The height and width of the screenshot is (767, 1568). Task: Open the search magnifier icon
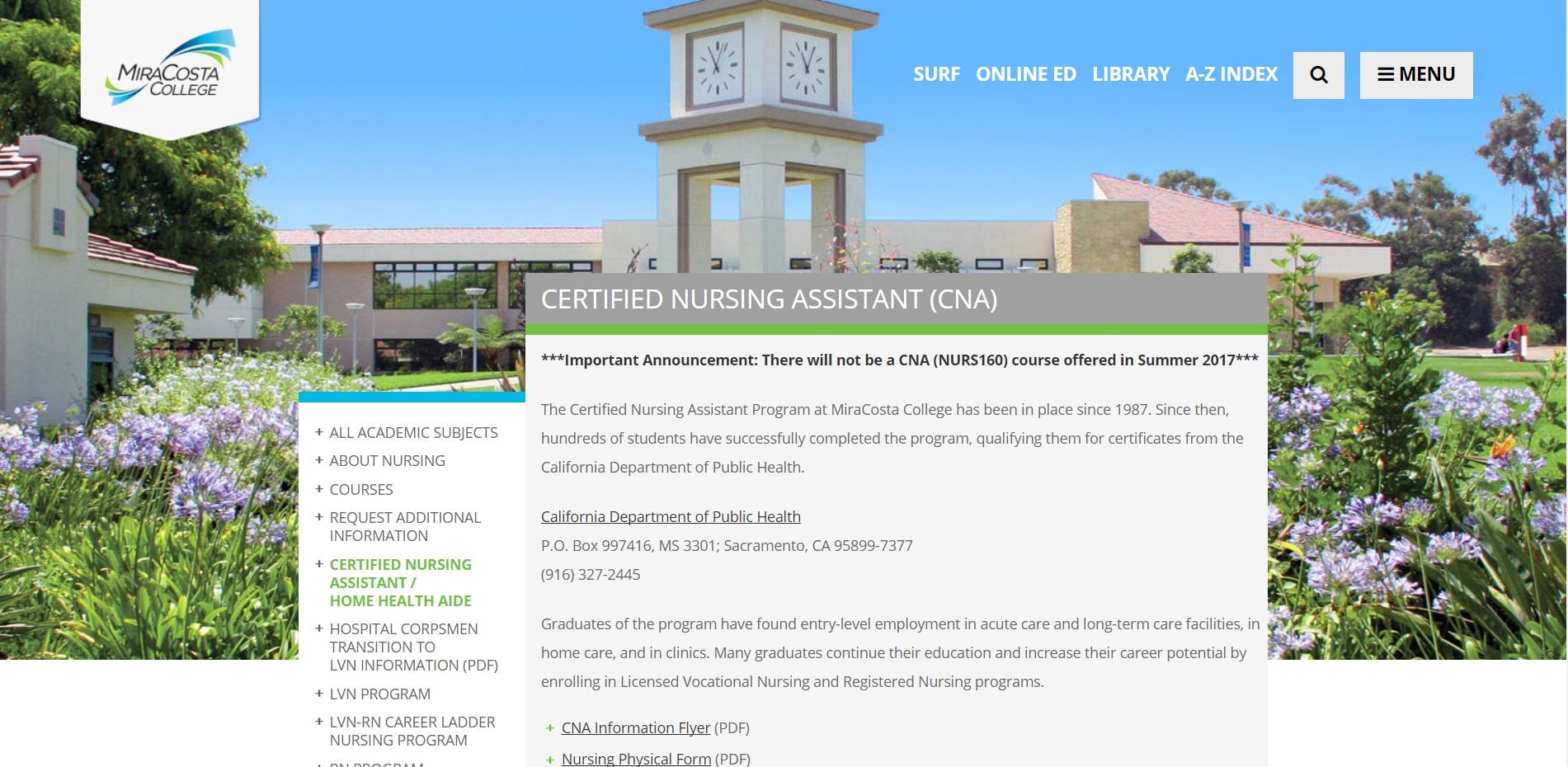click(1318, 75)
